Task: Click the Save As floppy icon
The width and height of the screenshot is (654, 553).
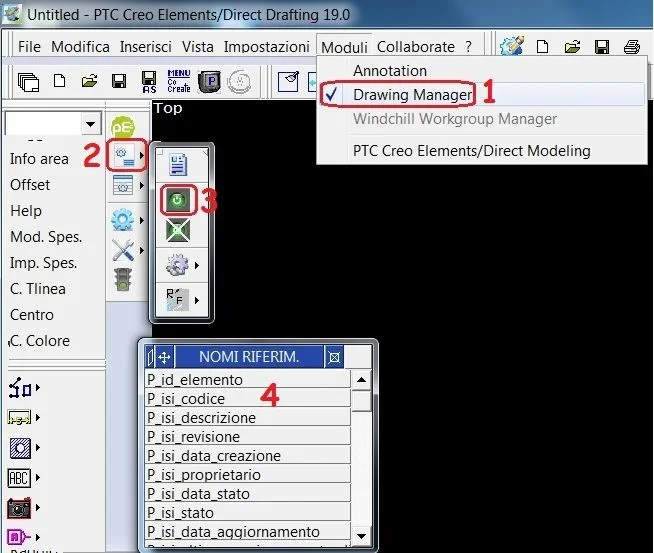Action: [x=149, y=82]
